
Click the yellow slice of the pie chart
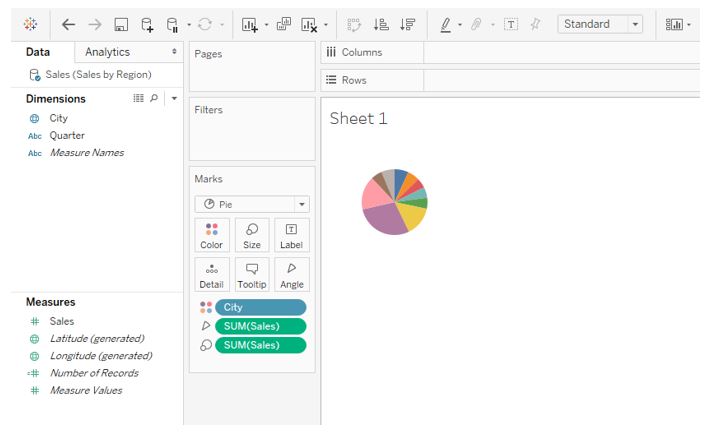pos(412,216)
